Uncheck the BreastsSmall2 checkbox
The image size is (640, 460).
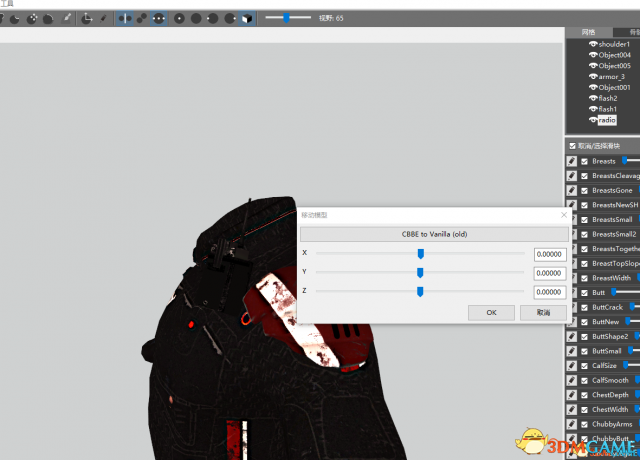coord(584,234)
